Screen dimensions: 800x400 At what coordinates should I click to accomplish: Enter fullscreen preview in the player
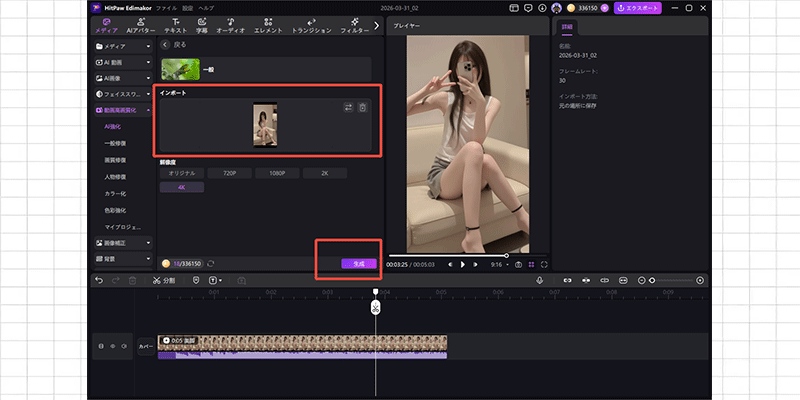point(544,264)
